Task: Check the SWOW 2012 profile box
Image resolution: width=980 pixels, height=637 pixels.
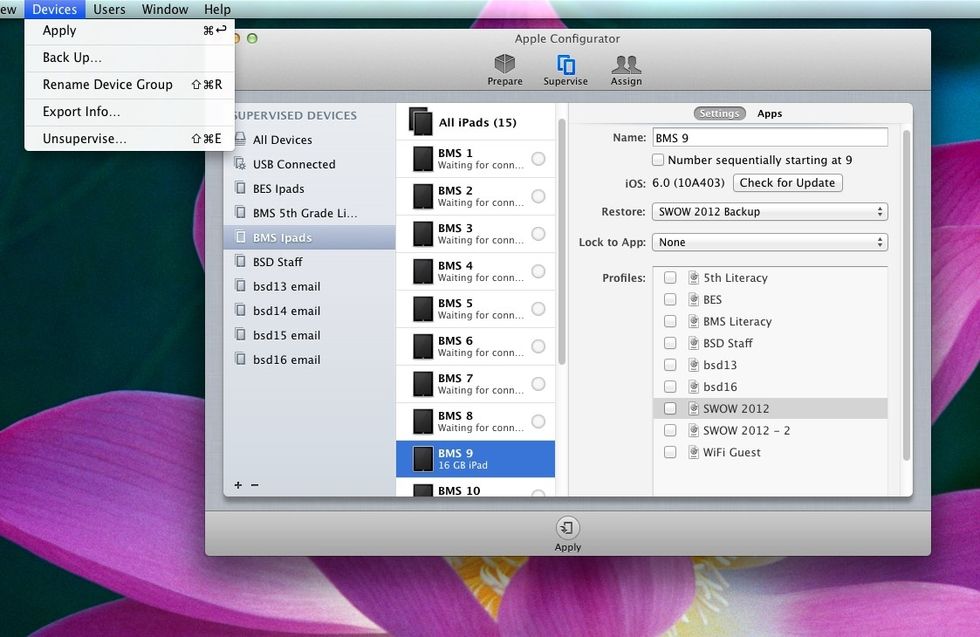Action: 670,408
